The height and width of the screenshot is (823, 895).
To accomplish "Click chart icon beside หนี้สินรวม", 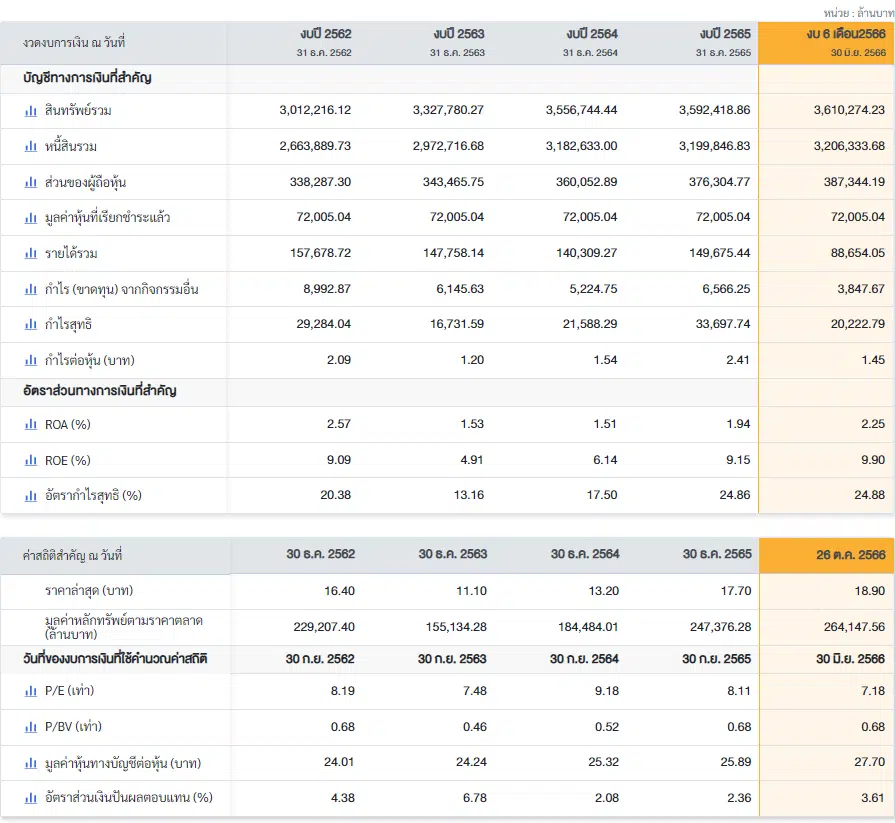I will [31, 147].
